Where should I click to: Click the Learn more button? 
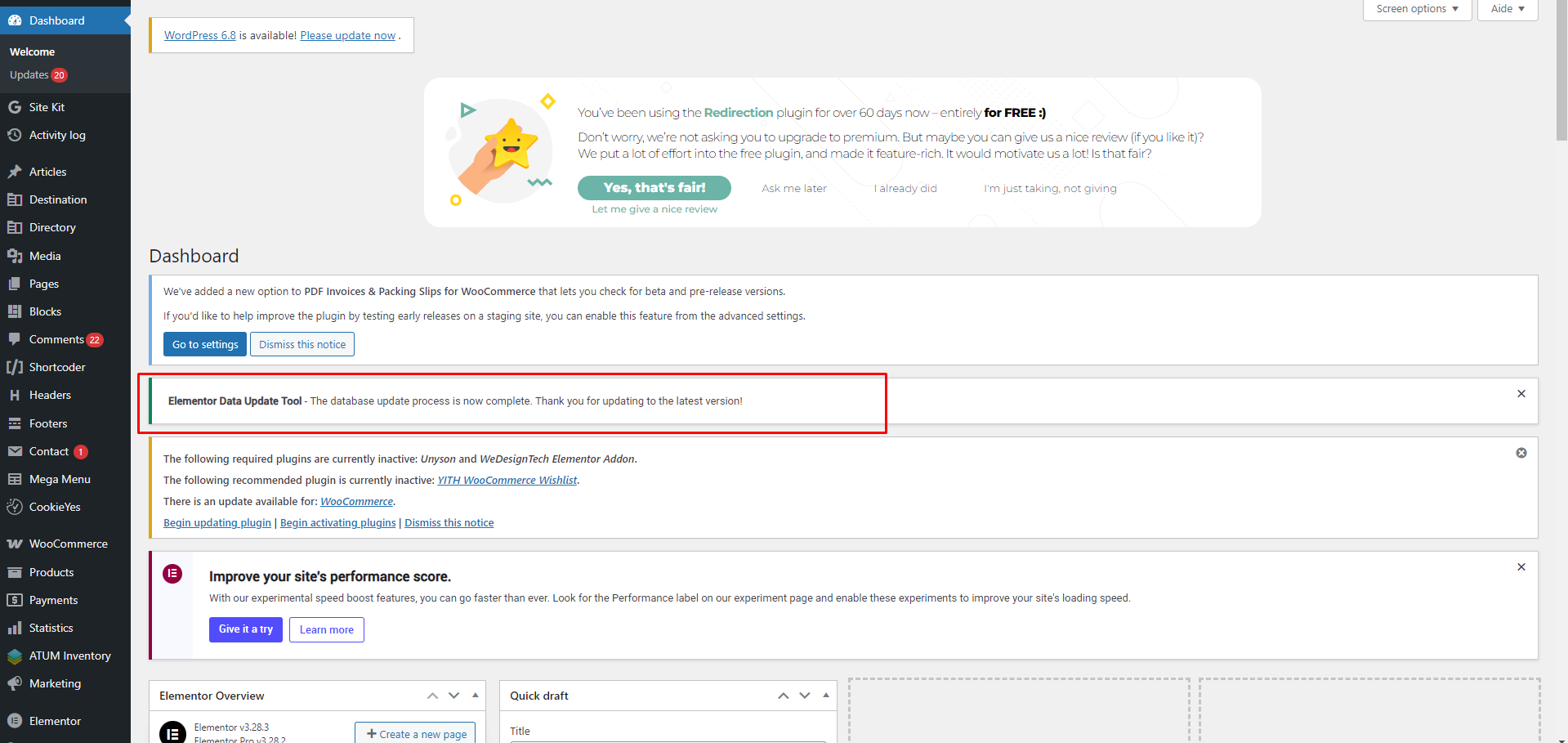click(x=327, y=629)
